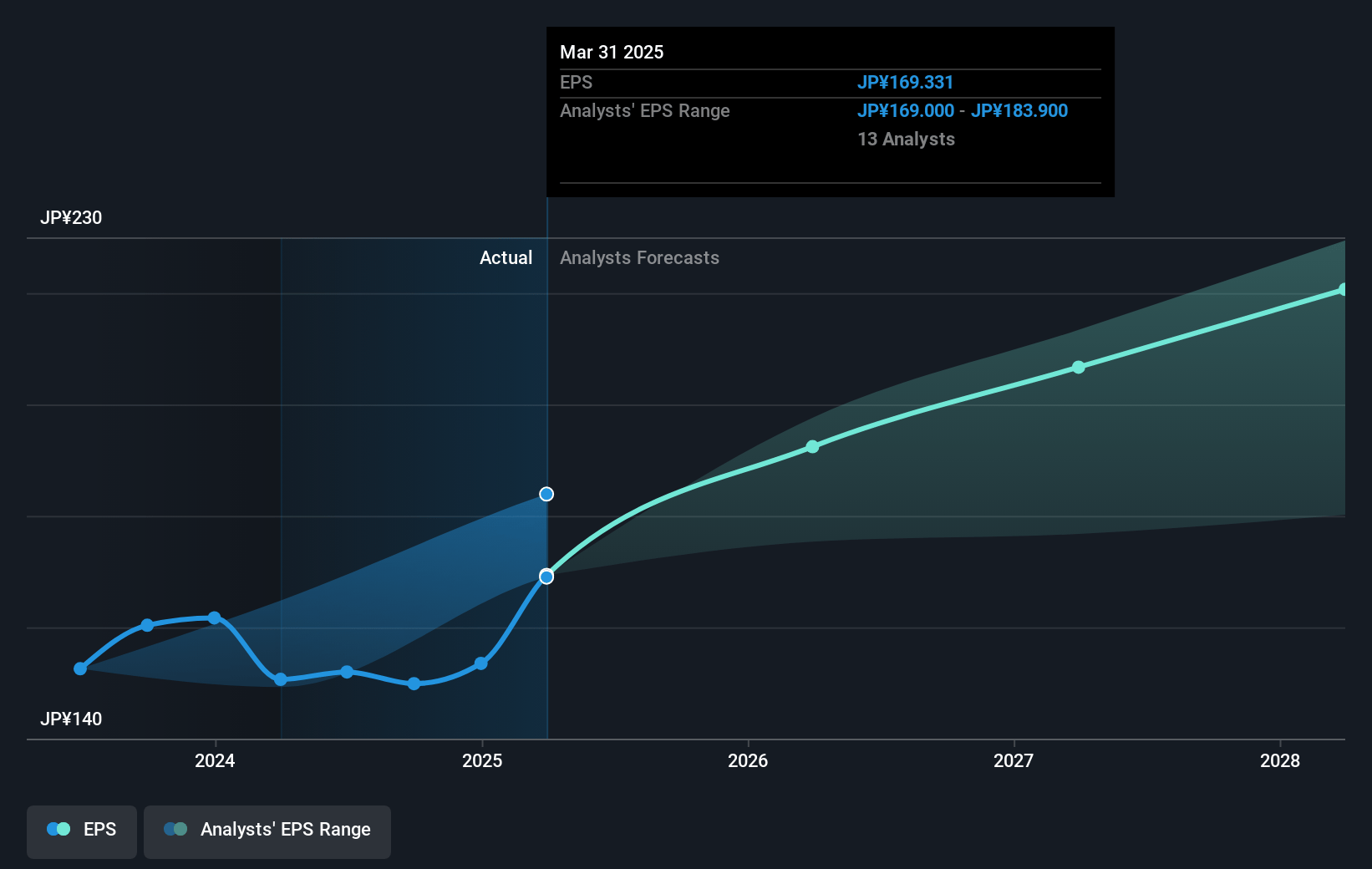This screenshot has height=869, width=1372.
Task: Click the Analysts' EPS Range tooltip row label
Action: (x=645, y=111)
